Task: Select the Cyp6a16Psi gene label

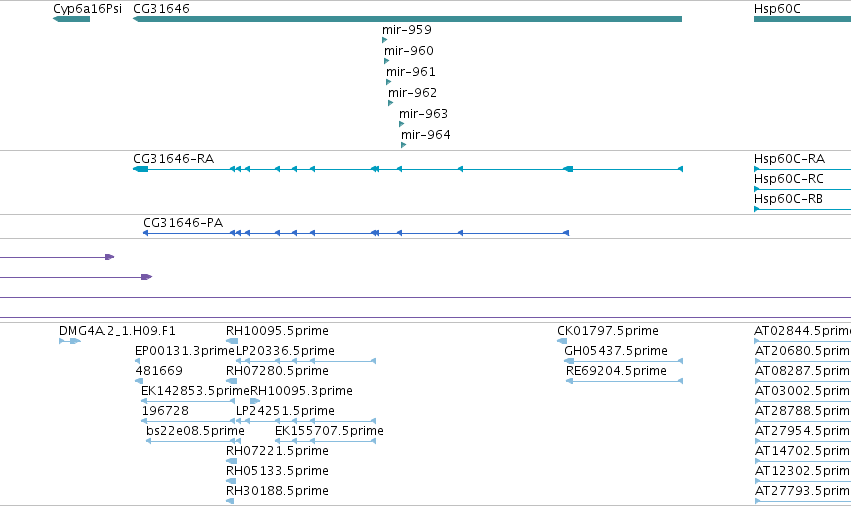Action: [87, 9]
